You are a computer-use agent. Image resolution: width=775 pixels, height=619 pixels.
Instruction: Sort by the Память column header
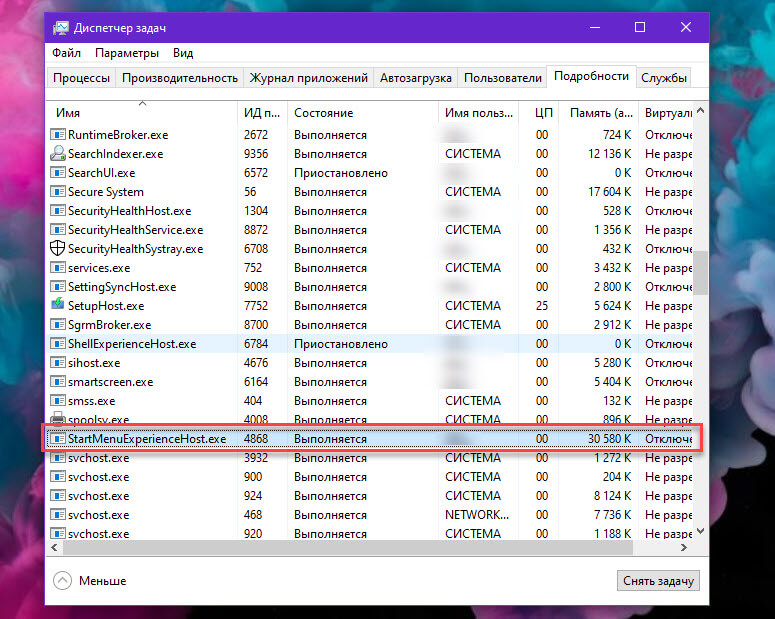click(x=599, y=113)
